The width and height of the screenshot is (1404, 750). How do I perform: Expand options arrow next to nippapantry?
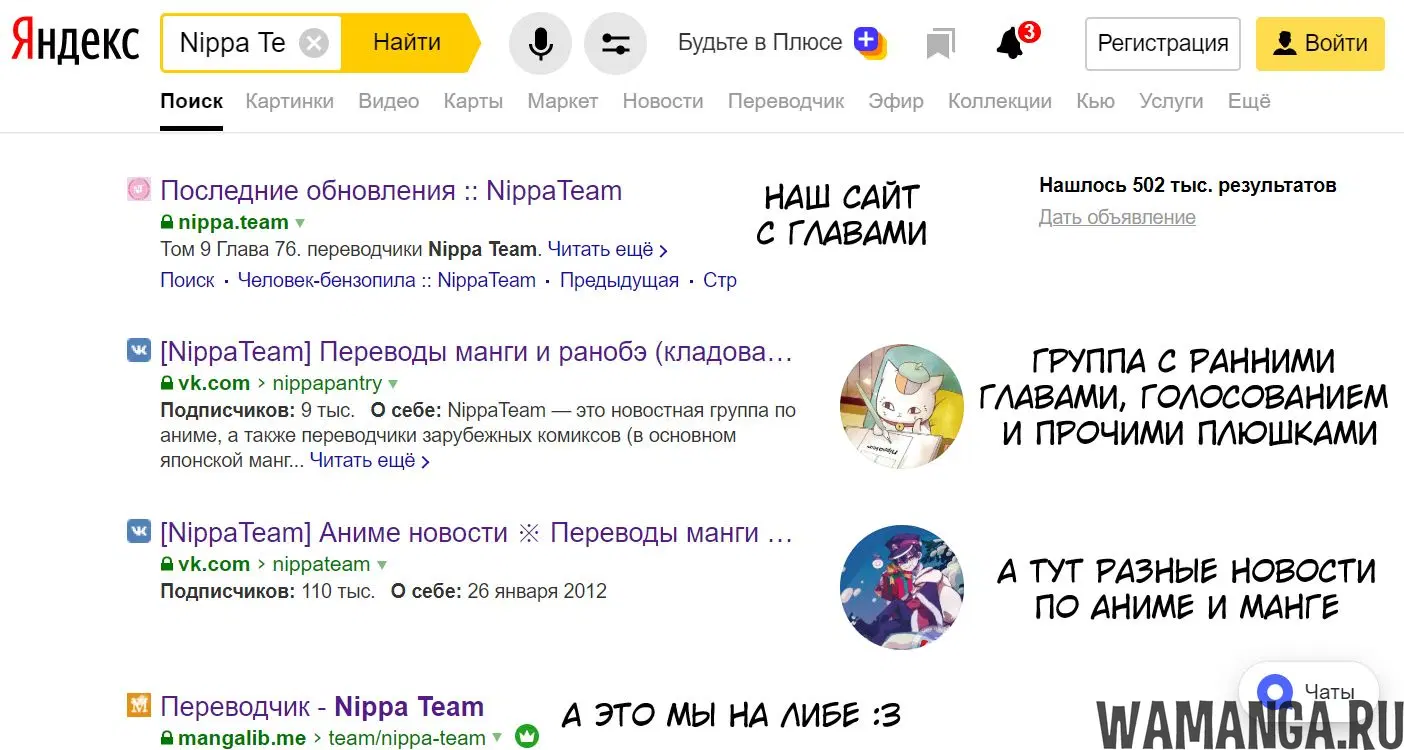pos(393,384)
